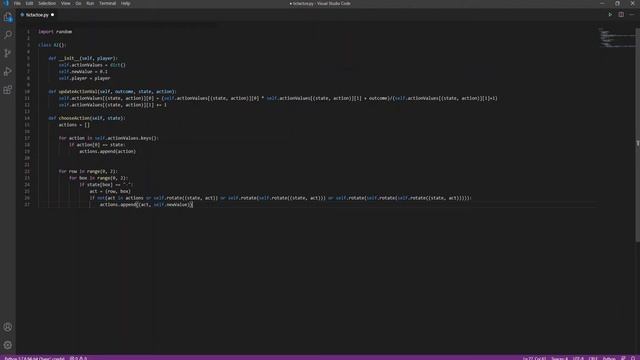The image size is (640, 360).
Task: Open the Accounts menu icon
Action: [8, 327]
